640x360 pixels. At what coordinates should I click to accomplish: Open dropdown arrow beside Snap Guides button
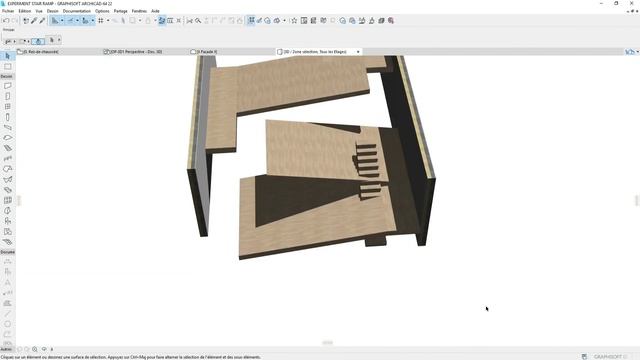point(77,20)
